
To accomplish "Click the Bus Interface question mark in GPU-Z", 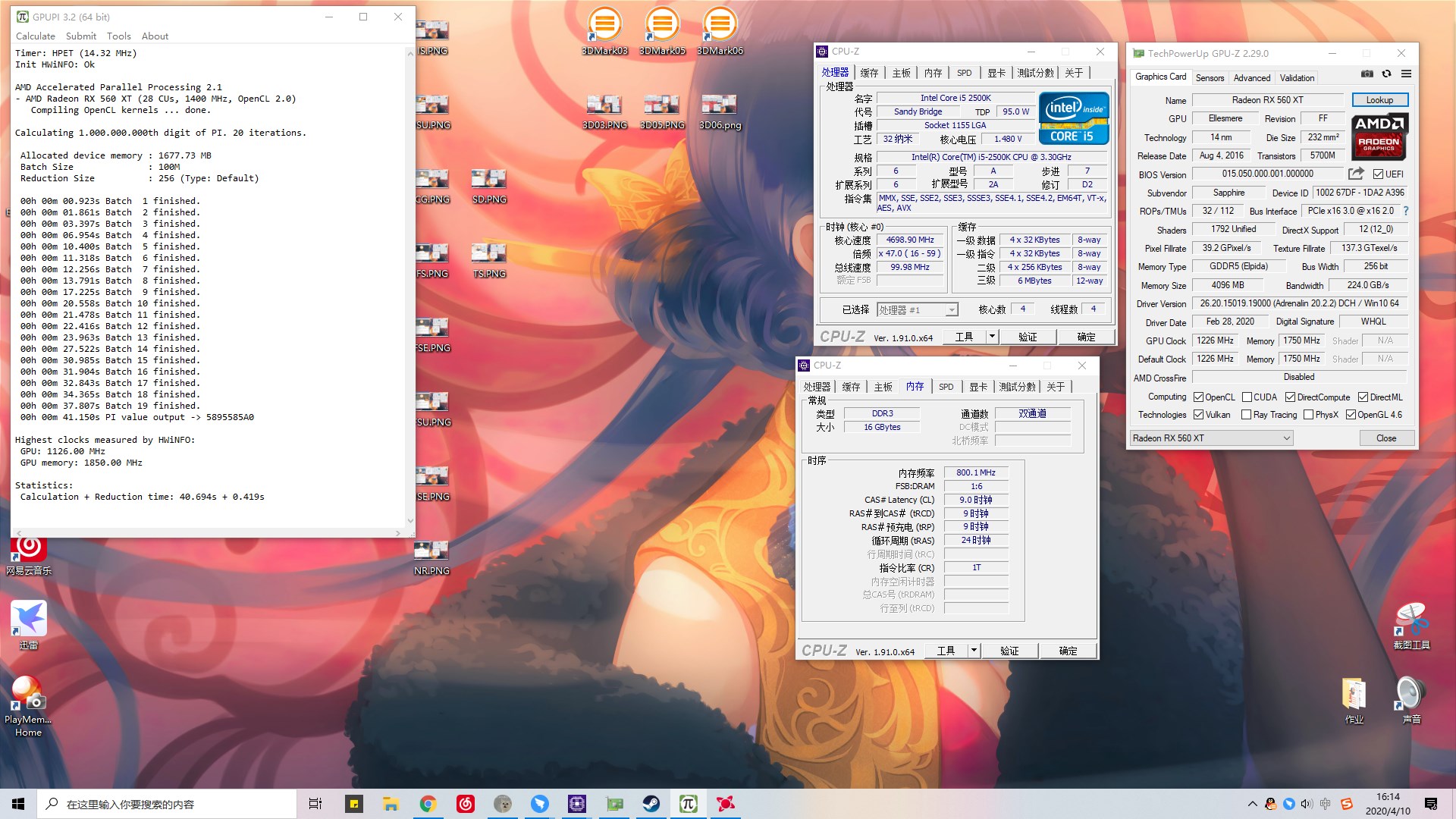I will (1405, 211).
